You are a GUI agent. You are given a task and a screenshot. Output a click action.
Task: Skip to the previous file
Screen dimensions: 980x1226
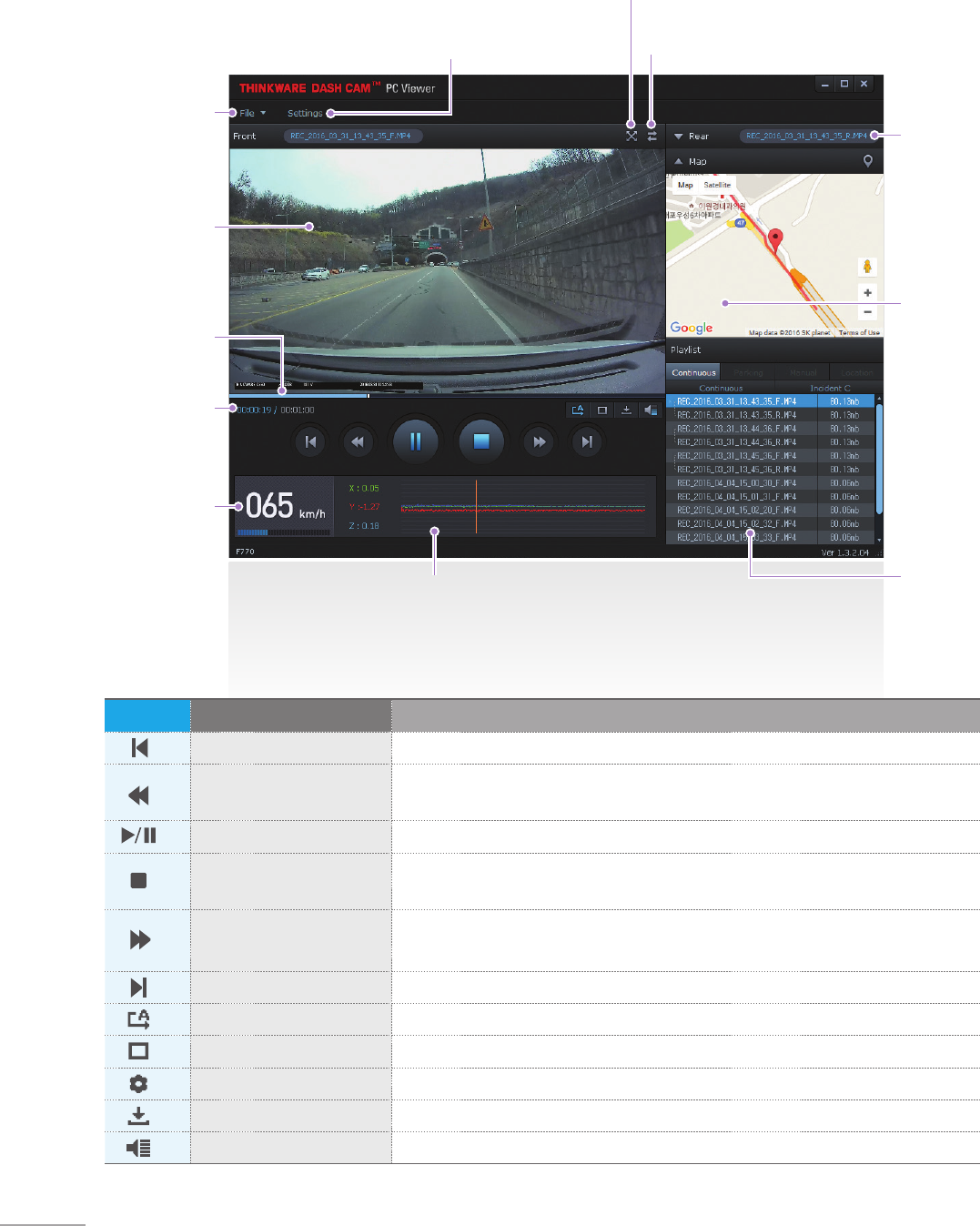point(310,441)
